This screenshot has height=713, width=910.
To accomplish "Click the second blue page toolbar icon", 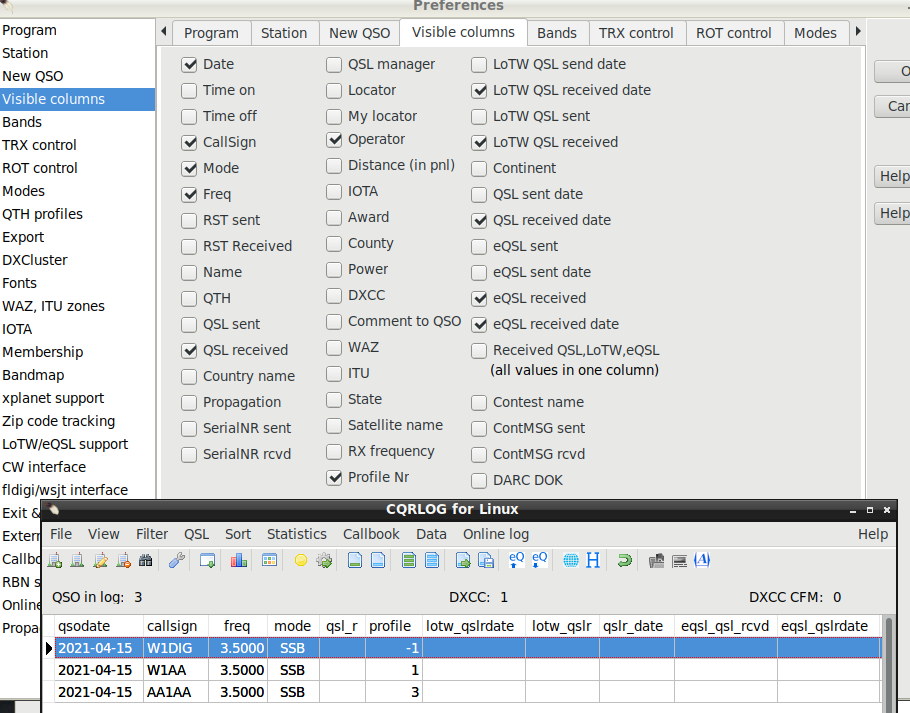I will pos(378,560).
